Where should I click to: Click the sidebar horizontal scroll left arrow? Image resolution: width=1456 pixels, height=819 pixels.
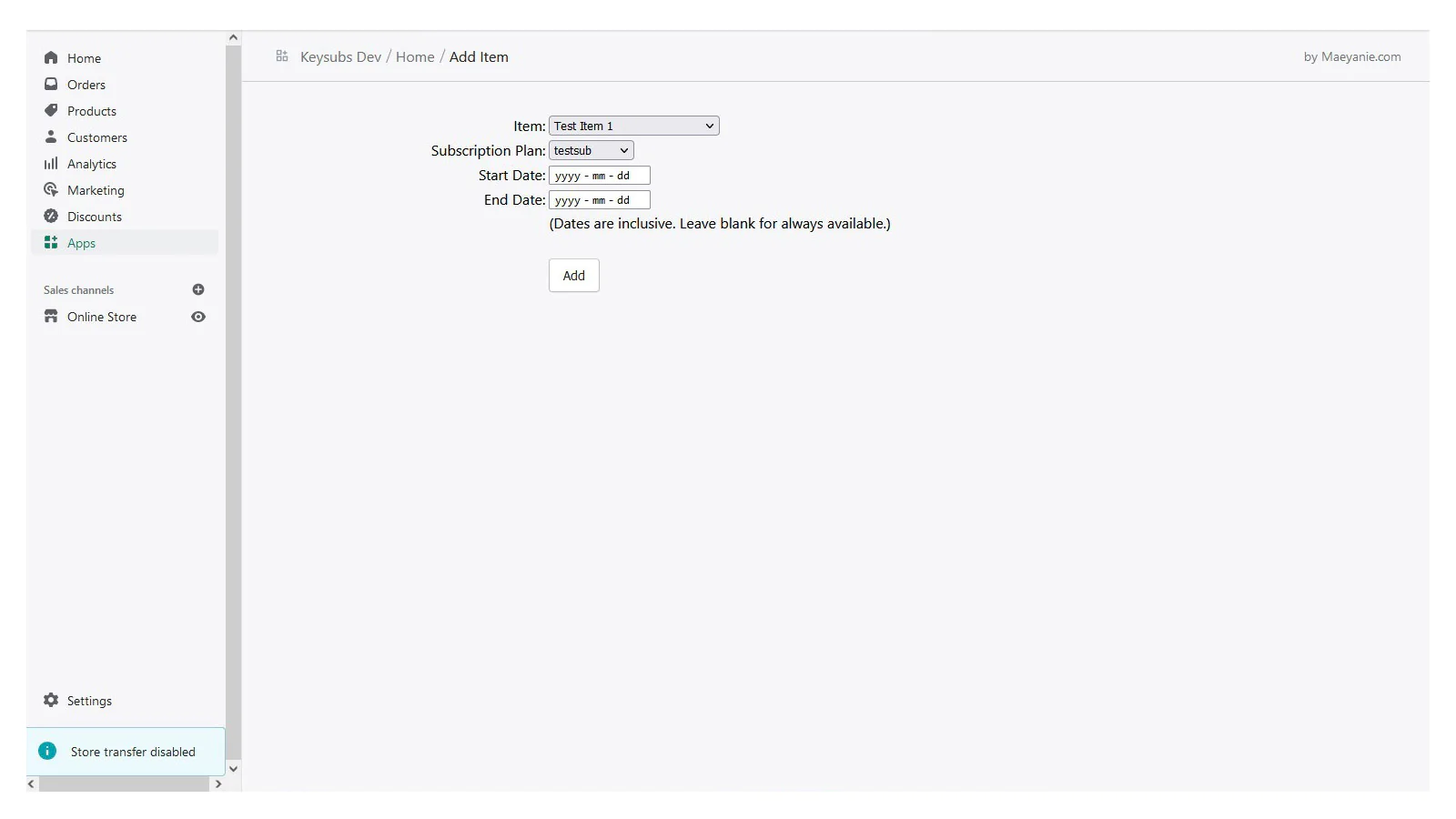click(32, 784)
